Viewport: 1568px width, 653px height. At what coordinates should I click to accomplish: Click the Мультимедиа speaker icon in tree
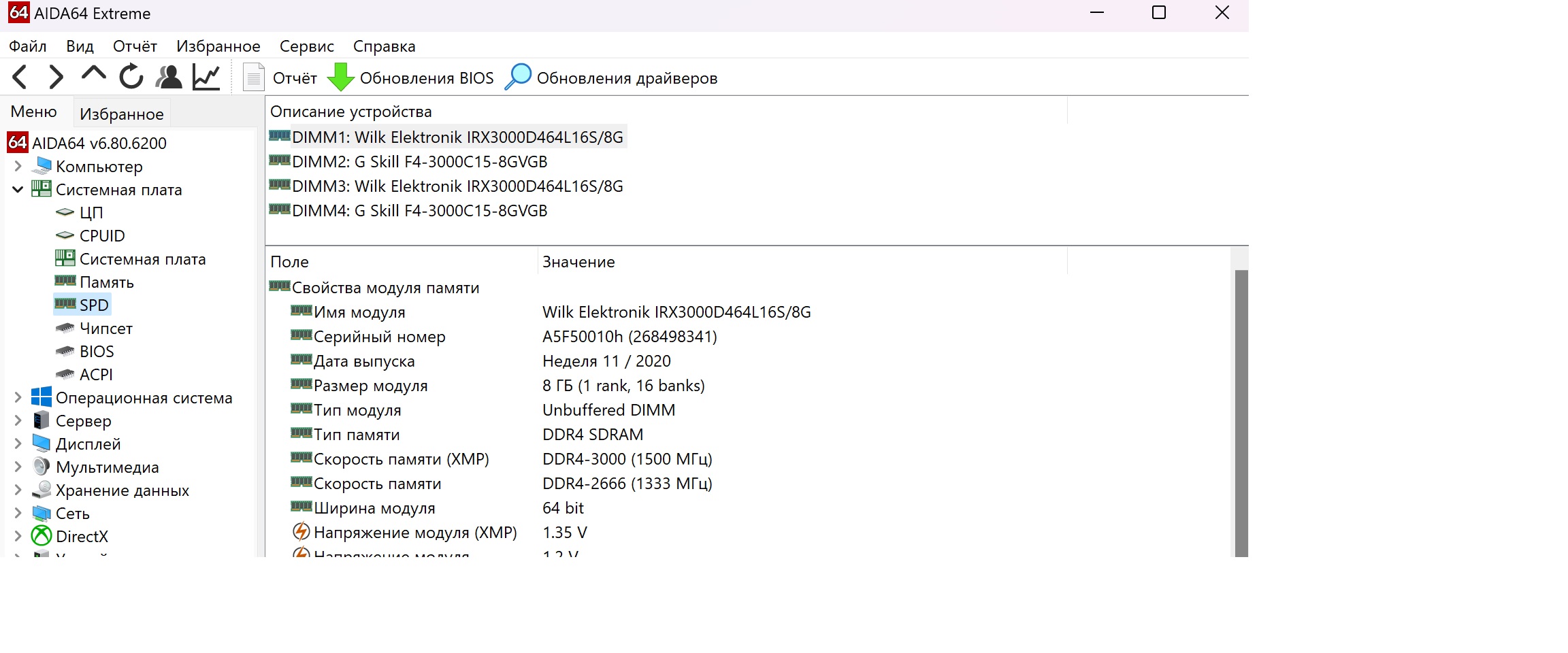coord(42,467)
